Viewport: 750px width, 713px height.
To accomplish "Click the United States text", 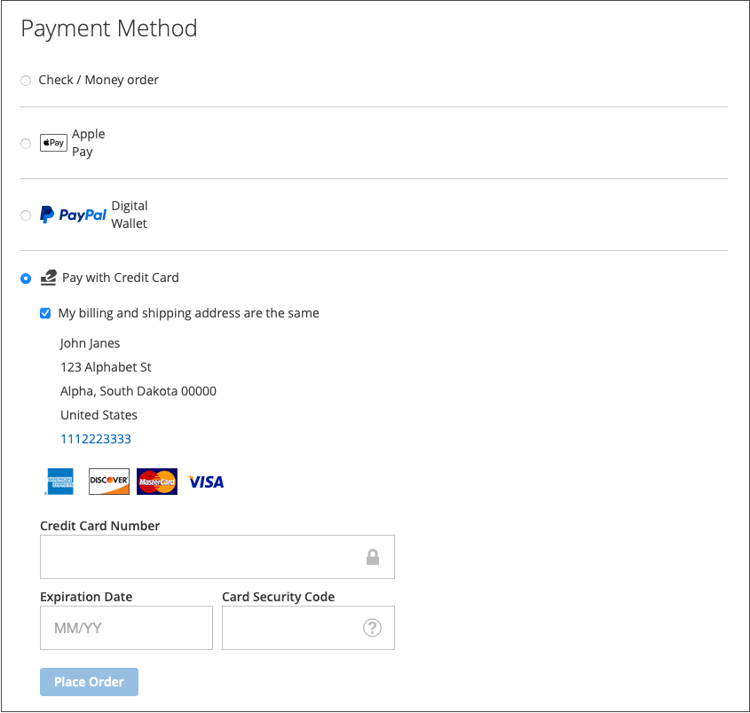I will (99, 415).
